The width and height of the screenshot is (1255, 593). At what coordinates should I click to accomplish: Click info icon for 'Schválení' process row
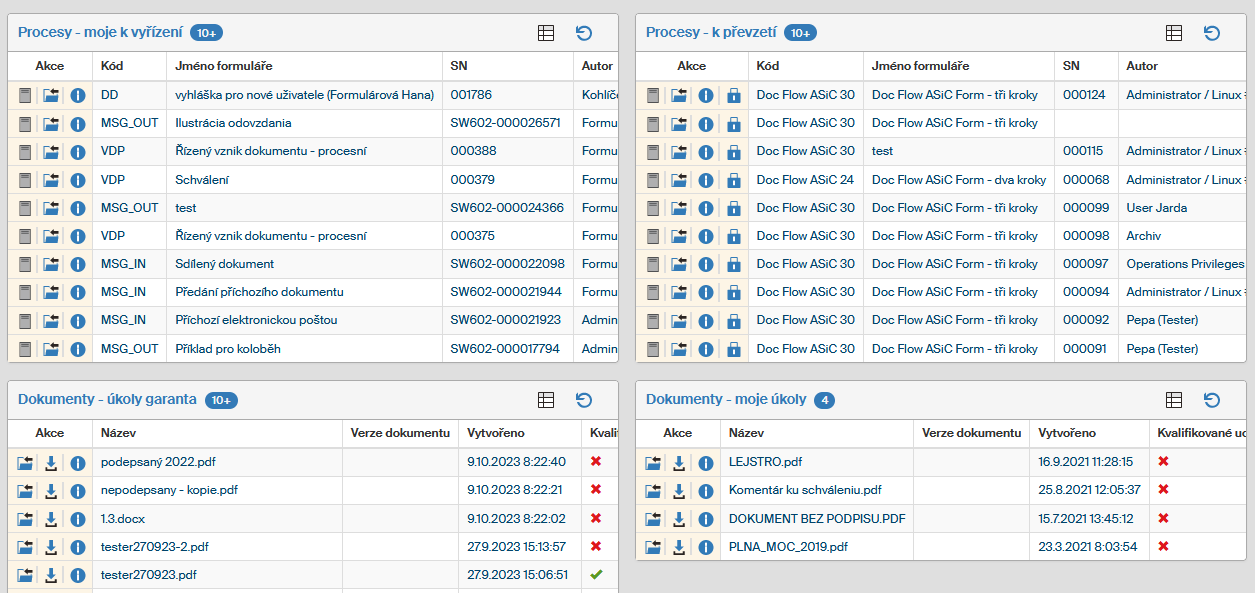78,180
